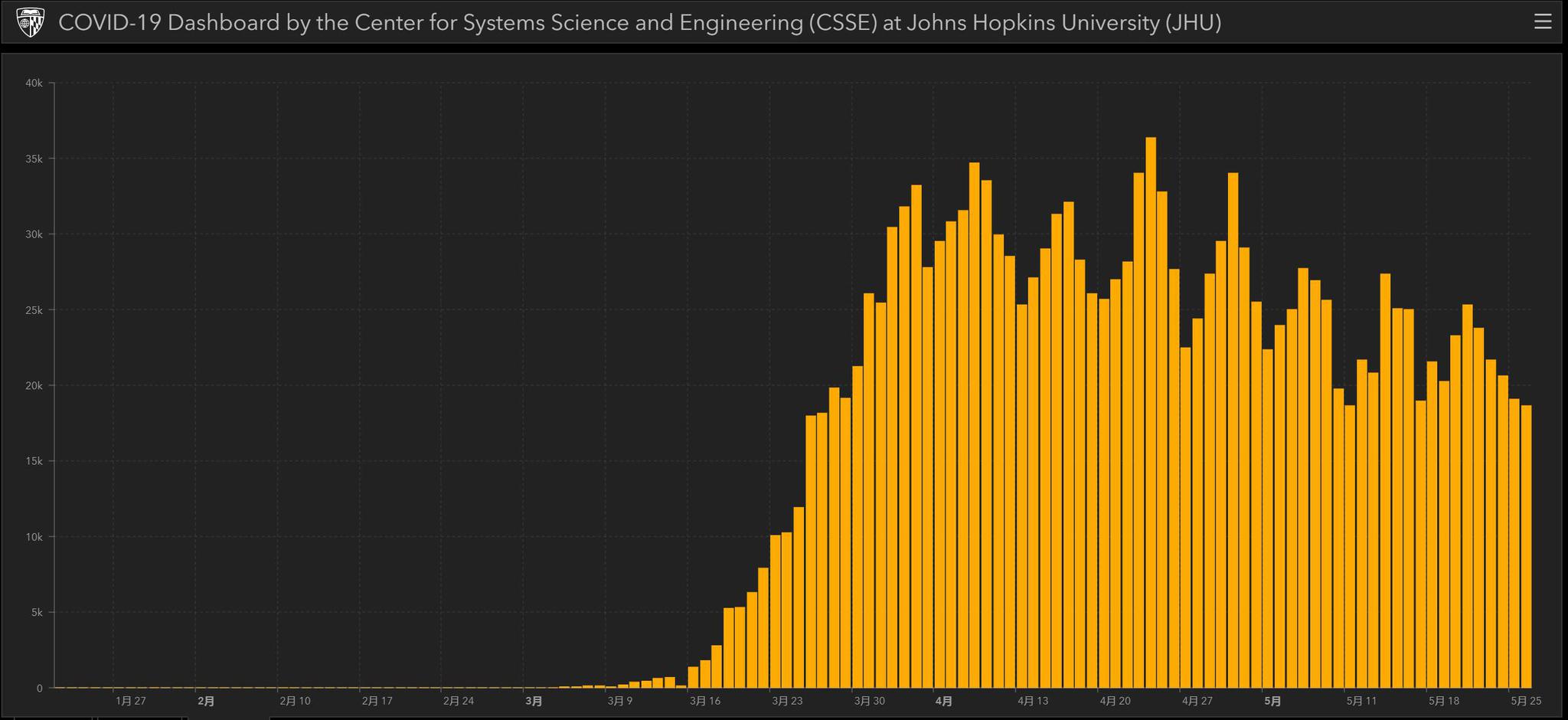
Task: Click the Johns Hopkins shield logo
Action: pos(30,23)
